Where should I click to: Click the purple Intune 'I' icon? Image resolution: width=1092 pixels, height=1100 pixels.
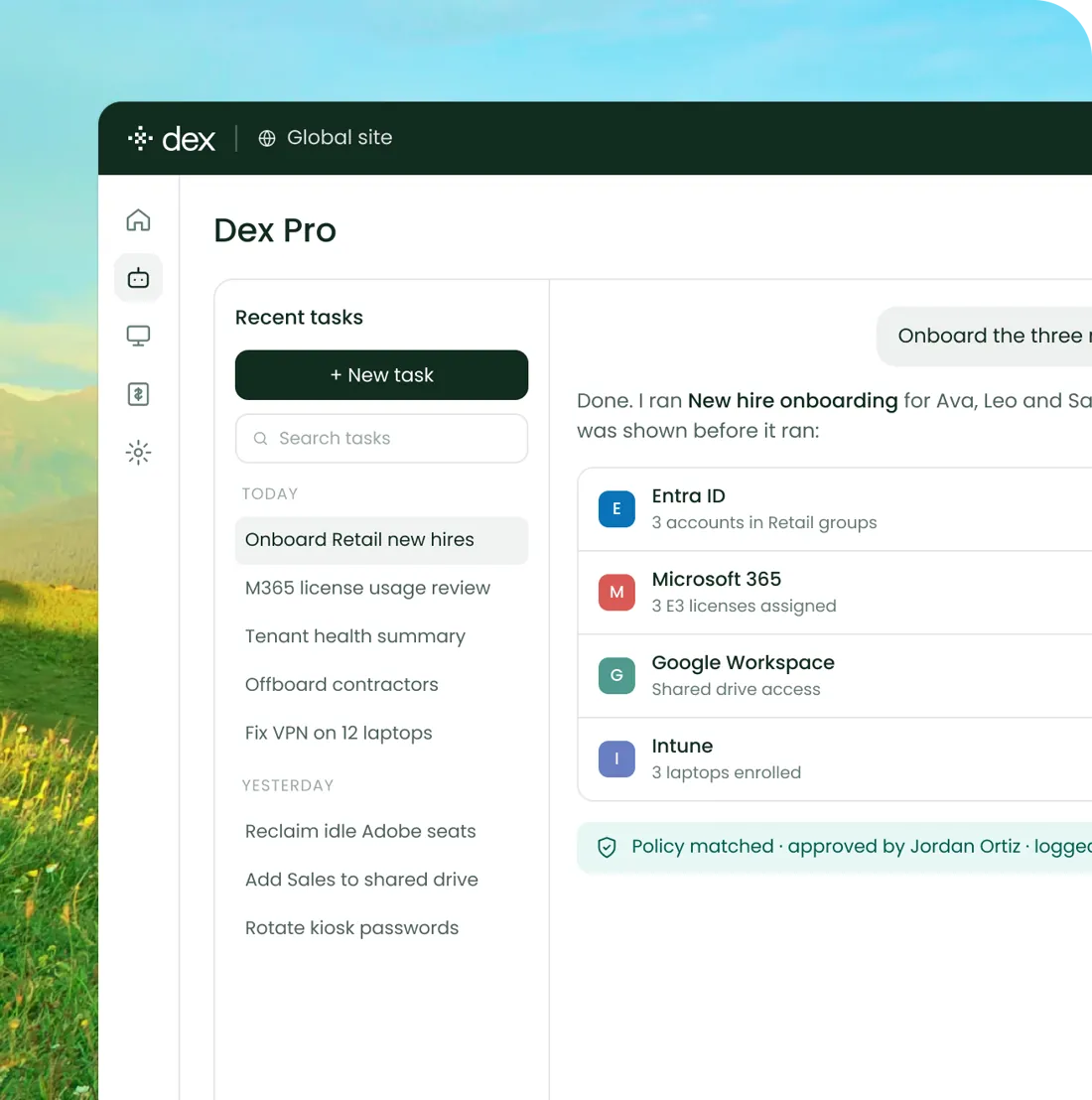616,759
